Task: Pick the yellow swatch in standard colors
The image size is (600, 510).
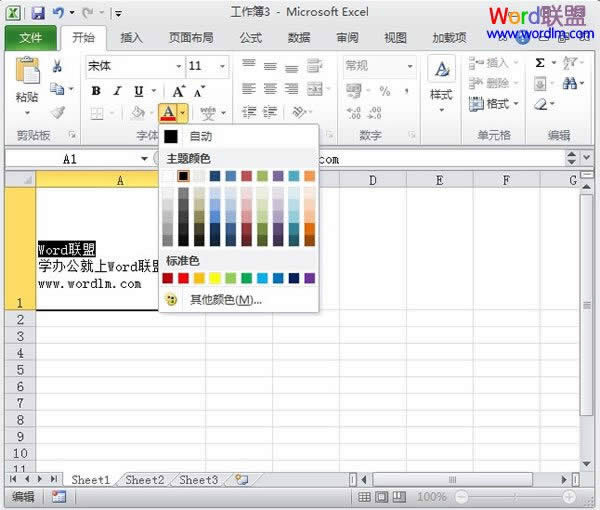Action: click(x=215, y=278)
